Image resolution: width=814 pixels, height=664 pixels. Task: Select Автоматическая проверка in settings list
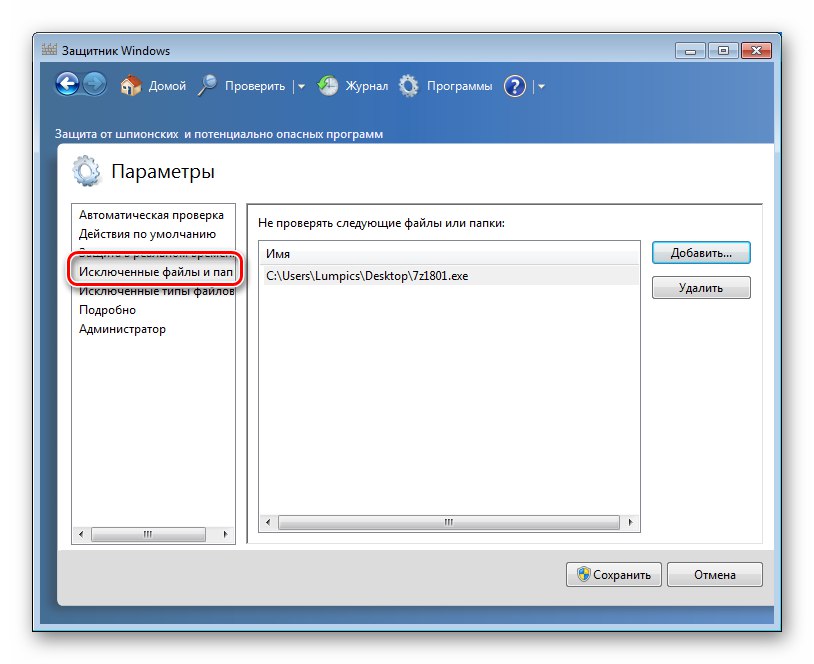tap(151, 215)
